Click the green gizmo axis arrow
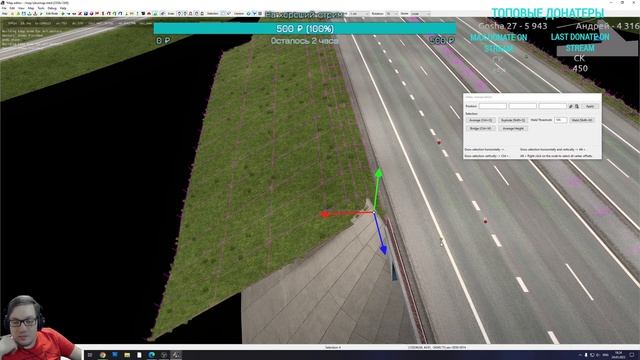The height and width of the screenshot is (360, 640). (x=378, y=173)
